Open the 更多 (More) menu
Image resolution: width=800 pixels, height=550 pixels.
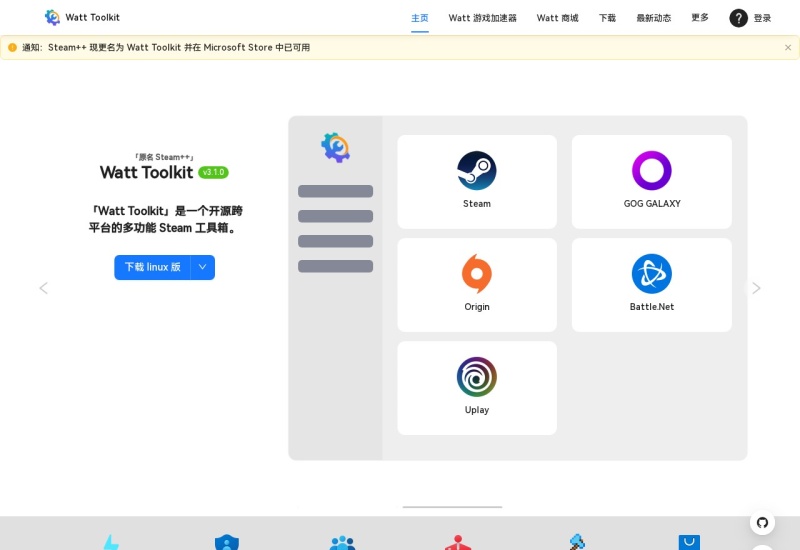coord(700,18)
